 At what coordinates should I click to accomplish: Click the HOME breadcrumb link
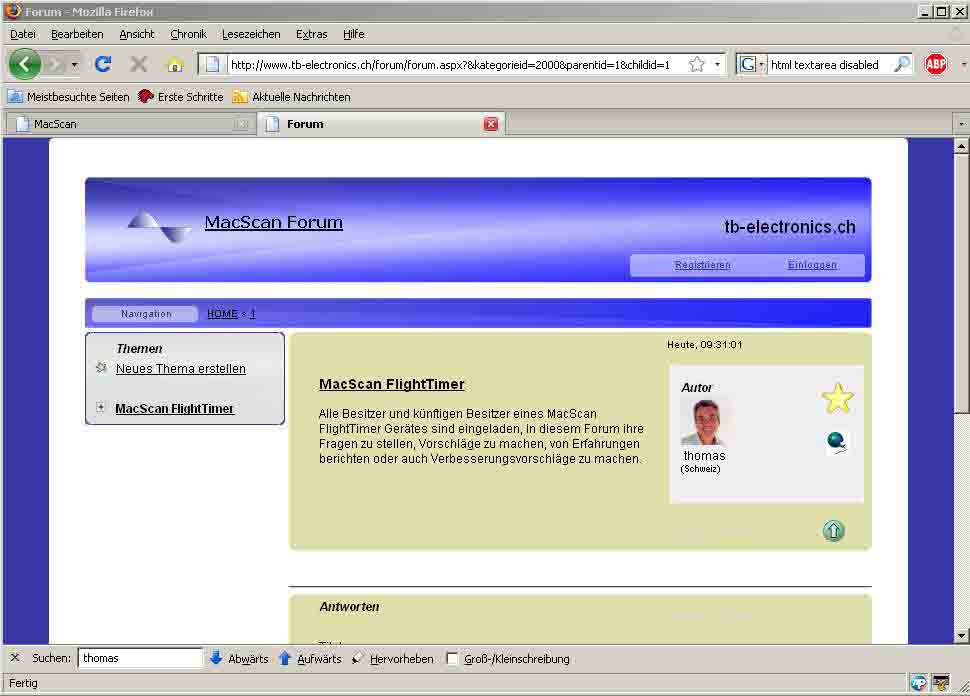222,314
